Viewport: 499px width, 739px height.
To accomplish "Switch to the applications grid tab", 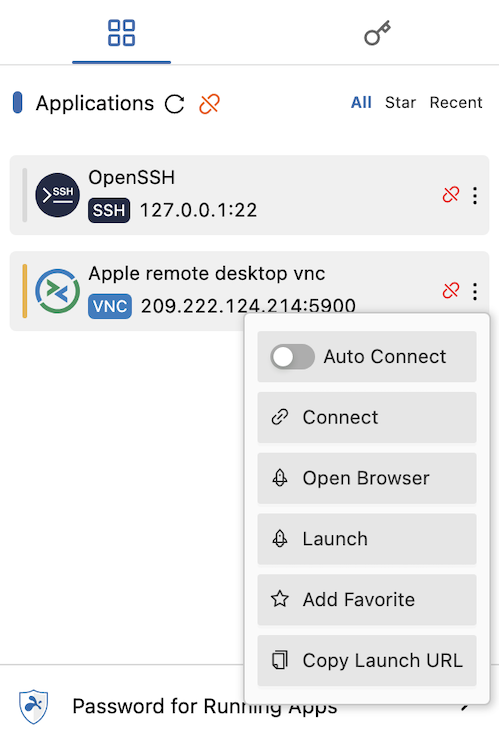I will pyautogui.click(x=122, y=33).
